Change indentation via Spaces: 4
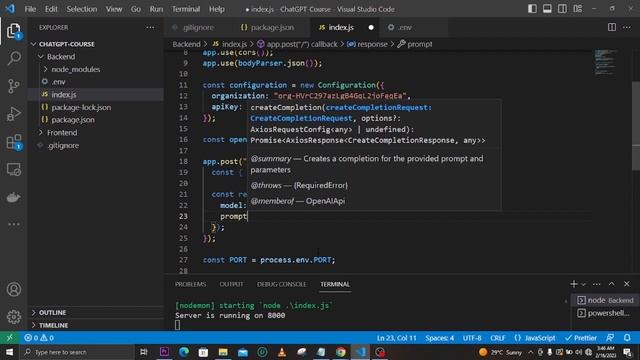 439,338
